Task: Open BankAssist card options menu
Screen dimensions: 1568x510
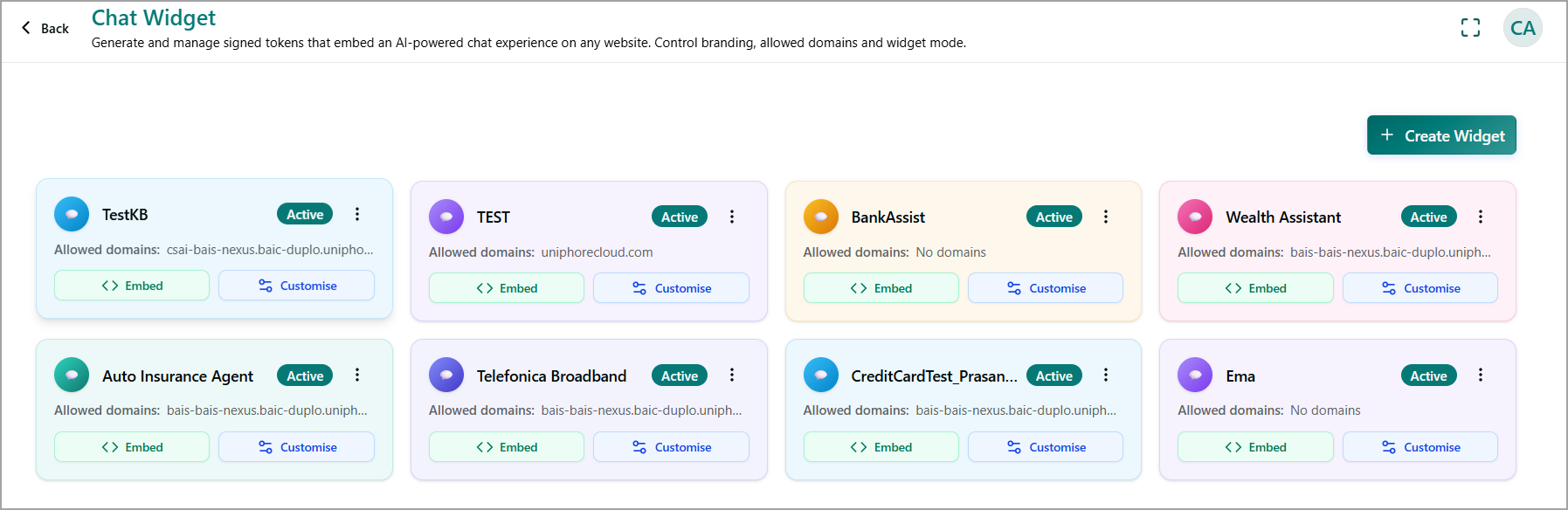Action: coord(1106,217)
